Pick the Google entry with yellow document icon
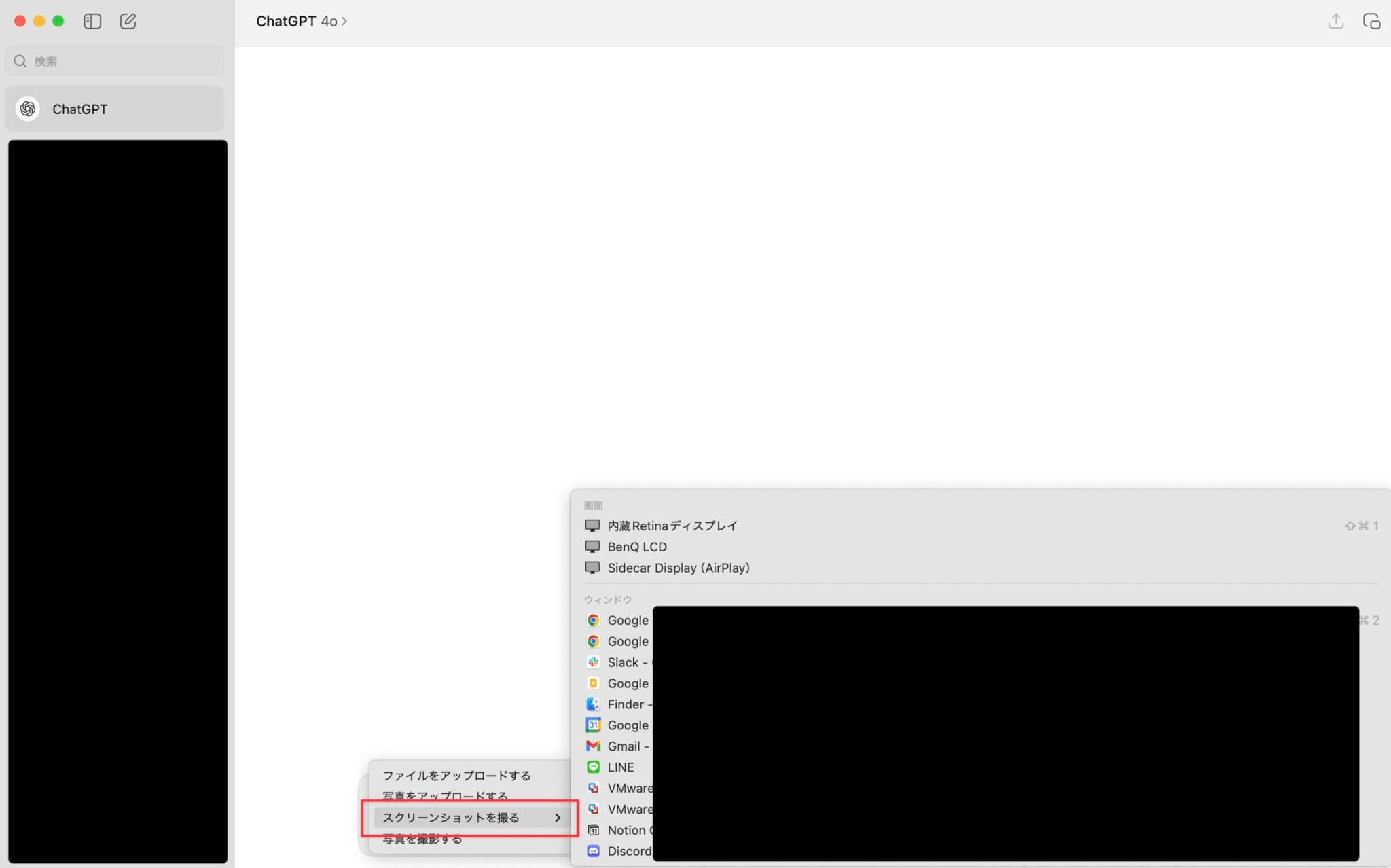The height and width of the screenshot is (868, 1391). pos(617,683)
